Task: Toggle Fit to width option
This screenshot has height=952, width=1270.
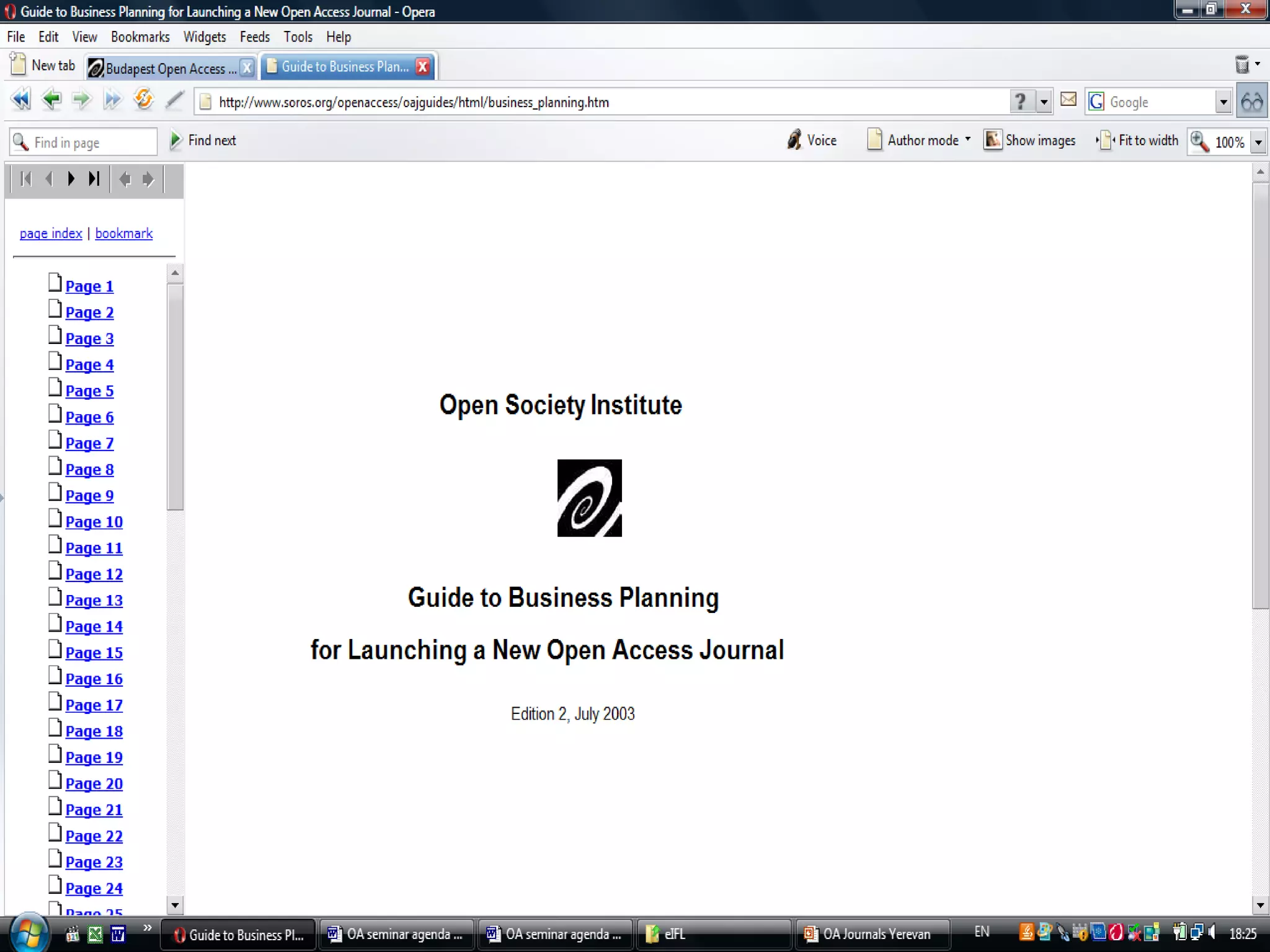Action: (x=1138, y=141)
